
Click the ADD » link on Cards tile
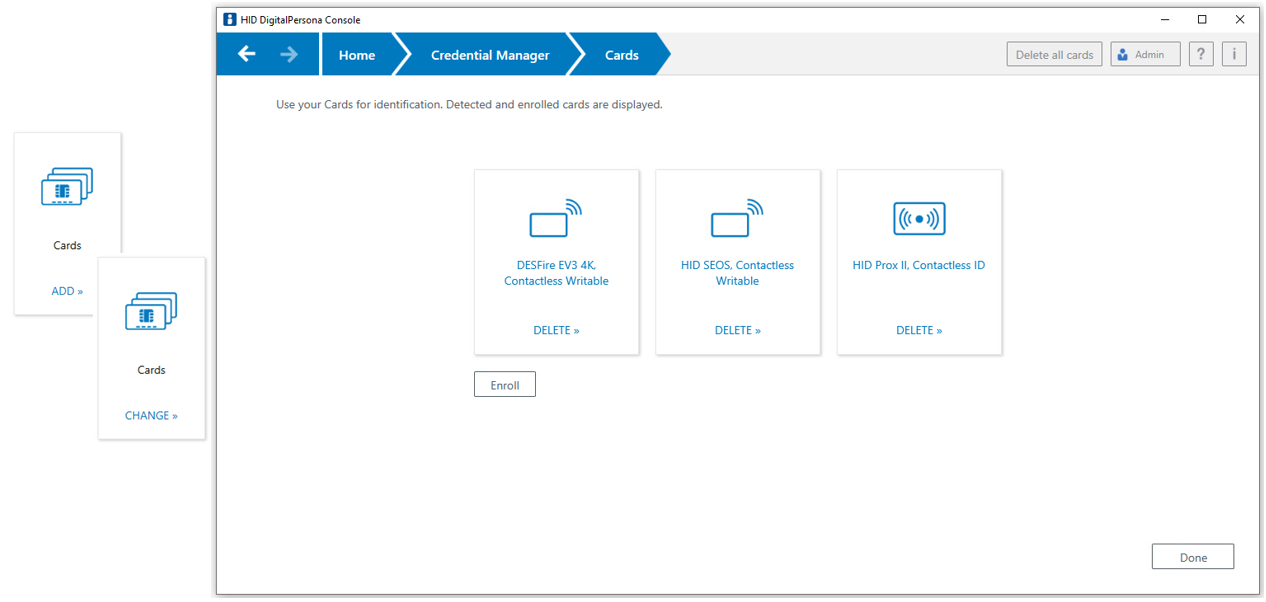coord(67,291)
